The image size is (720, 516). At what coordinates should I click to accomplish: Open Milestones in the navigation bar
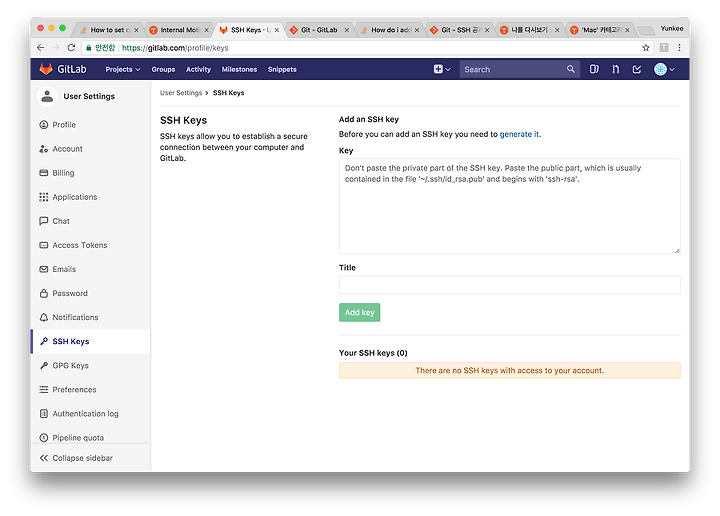click(239, 69)
